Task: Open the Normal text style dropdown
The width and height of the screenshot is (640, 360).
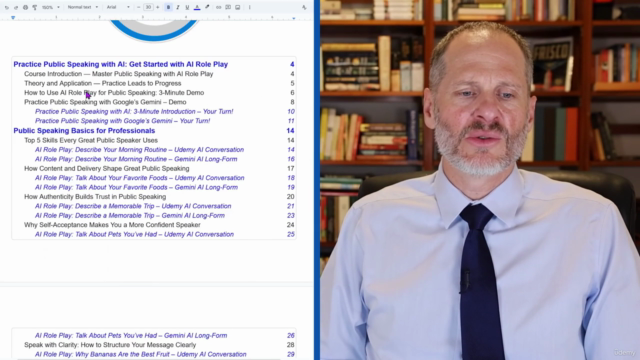Action: coord(82,7)
